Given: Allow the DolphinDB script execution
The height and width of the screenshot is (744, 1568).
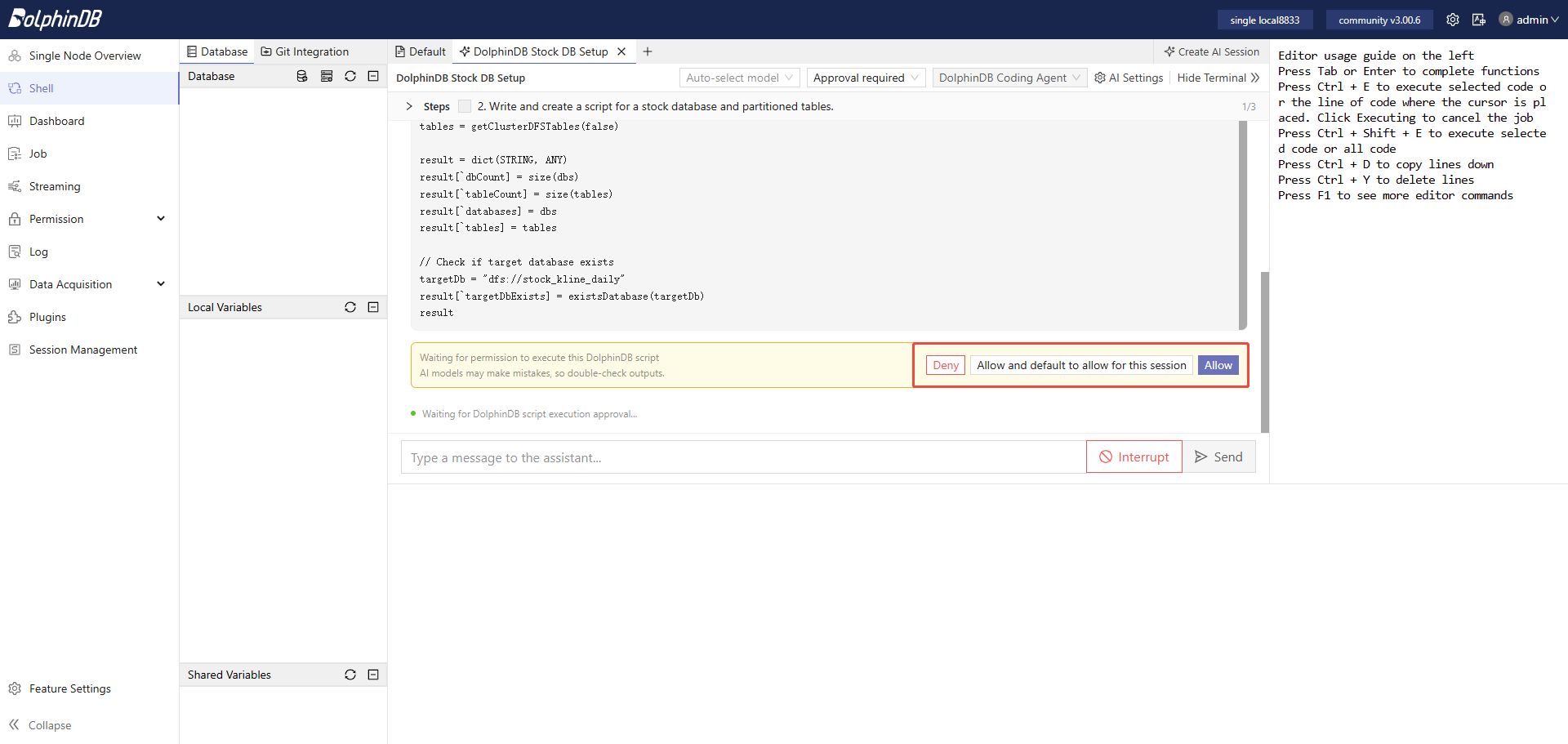Looking at the screenshot, I should pyautogui.click(x=1218, y=365).
